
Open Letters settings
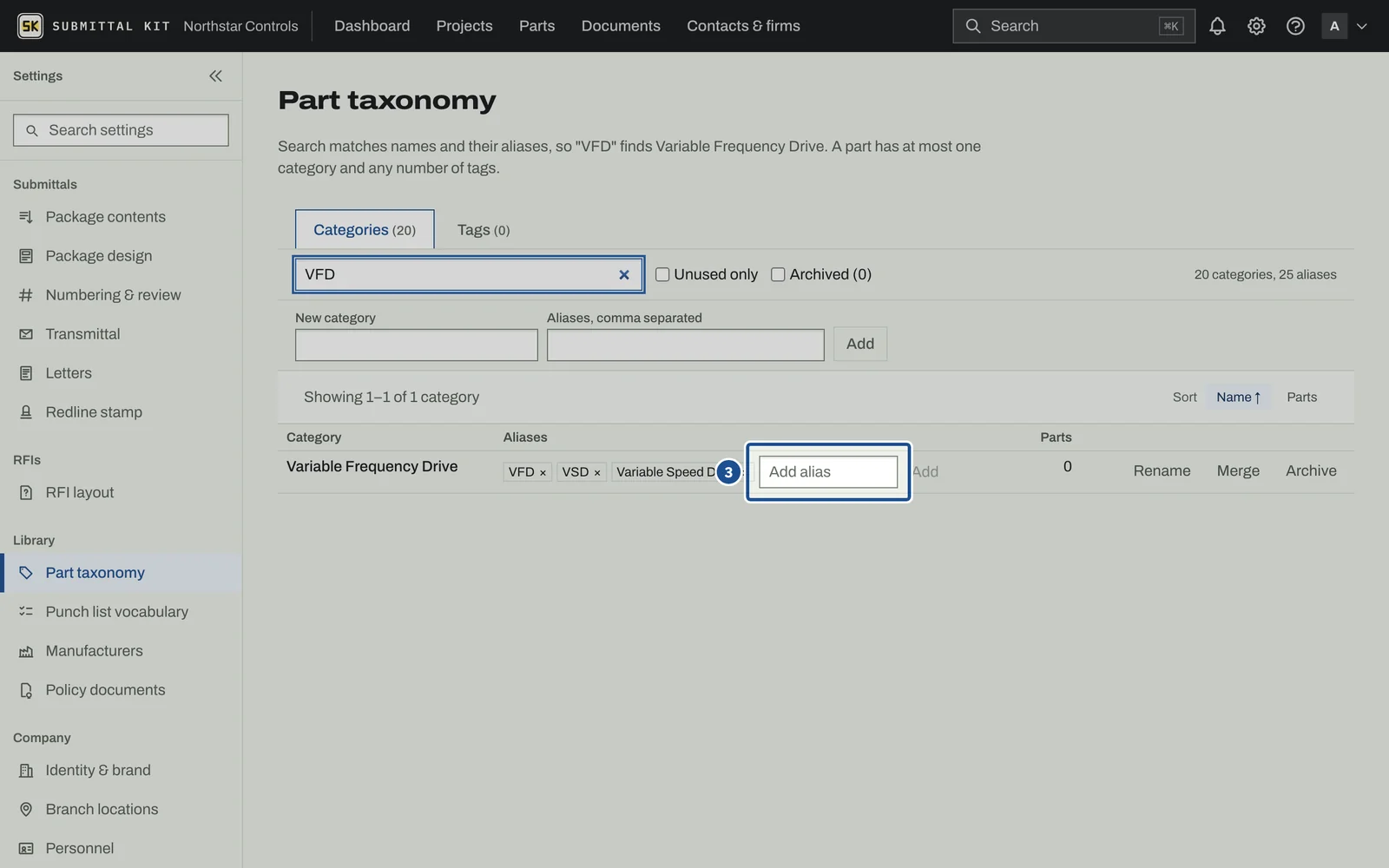[x=121, y=373]
